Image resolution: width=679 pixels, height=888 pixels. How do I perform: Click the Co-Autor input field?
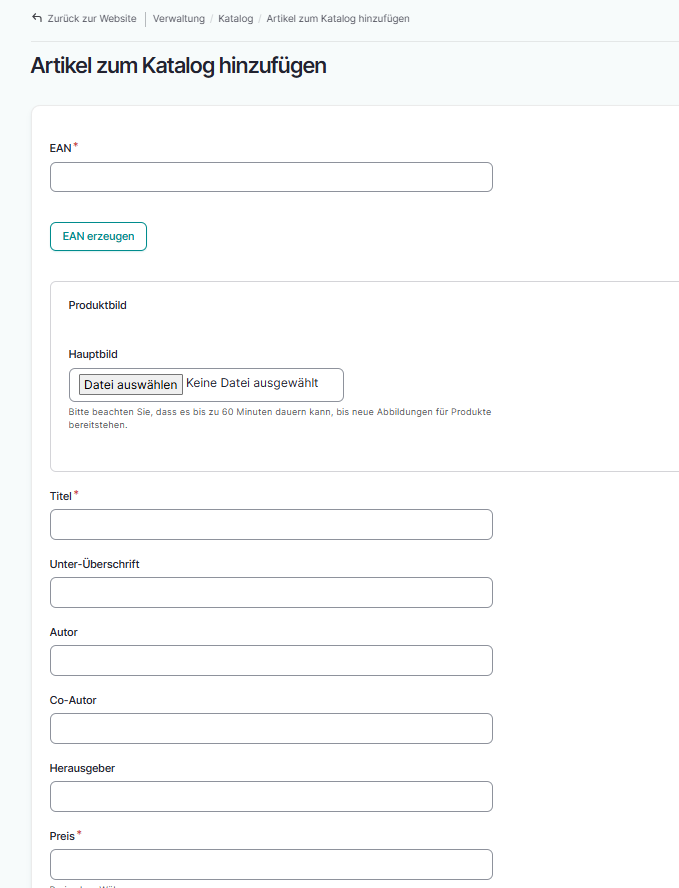tap(271, 729)
